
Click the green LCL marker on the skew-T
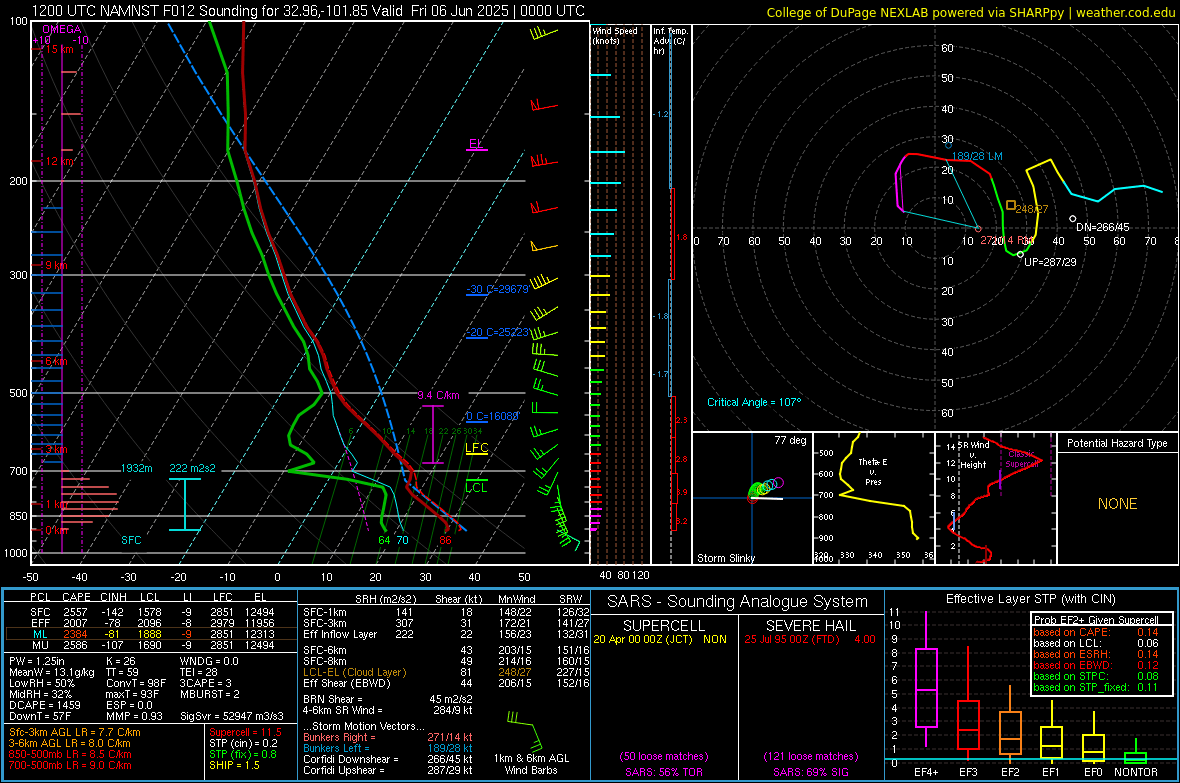tap(476, 487)
